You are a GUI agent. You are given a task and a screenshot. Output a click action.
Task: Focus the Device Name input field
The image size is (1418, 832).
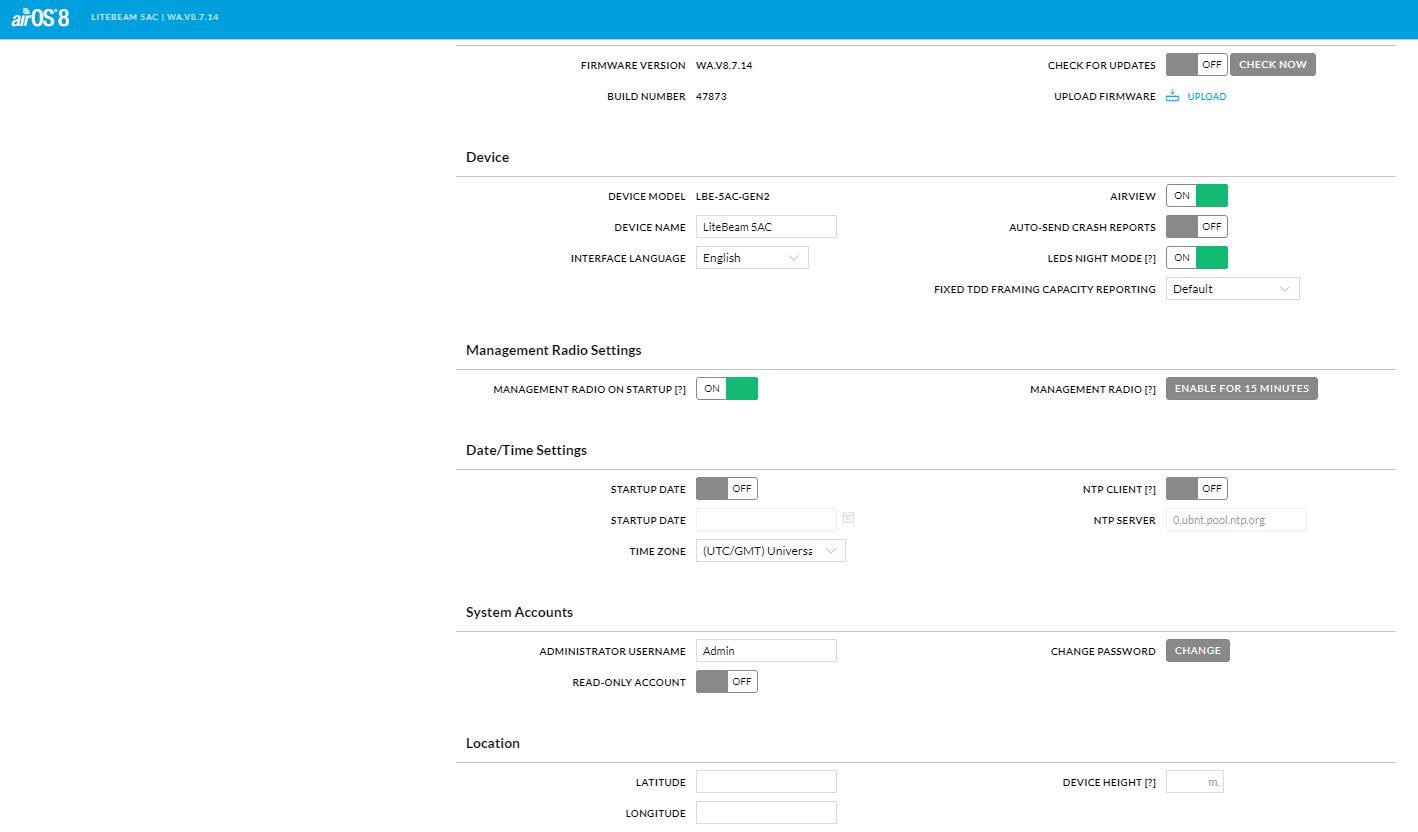[x=766, y=227]
